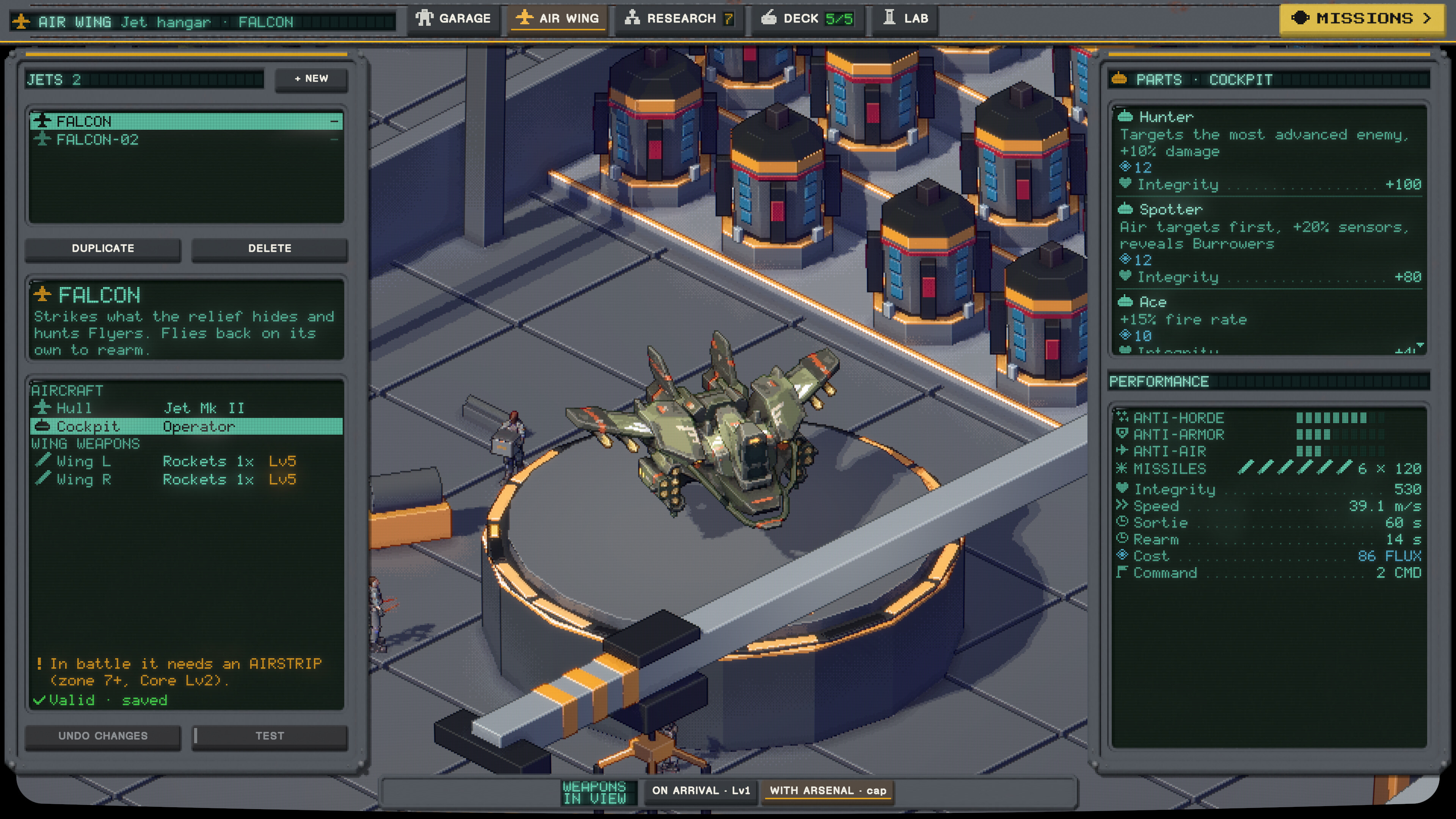The height and width of the screenshot is (819, 1456).
Task: Click the Anti-Armor rating bar
Action: 1340,435
